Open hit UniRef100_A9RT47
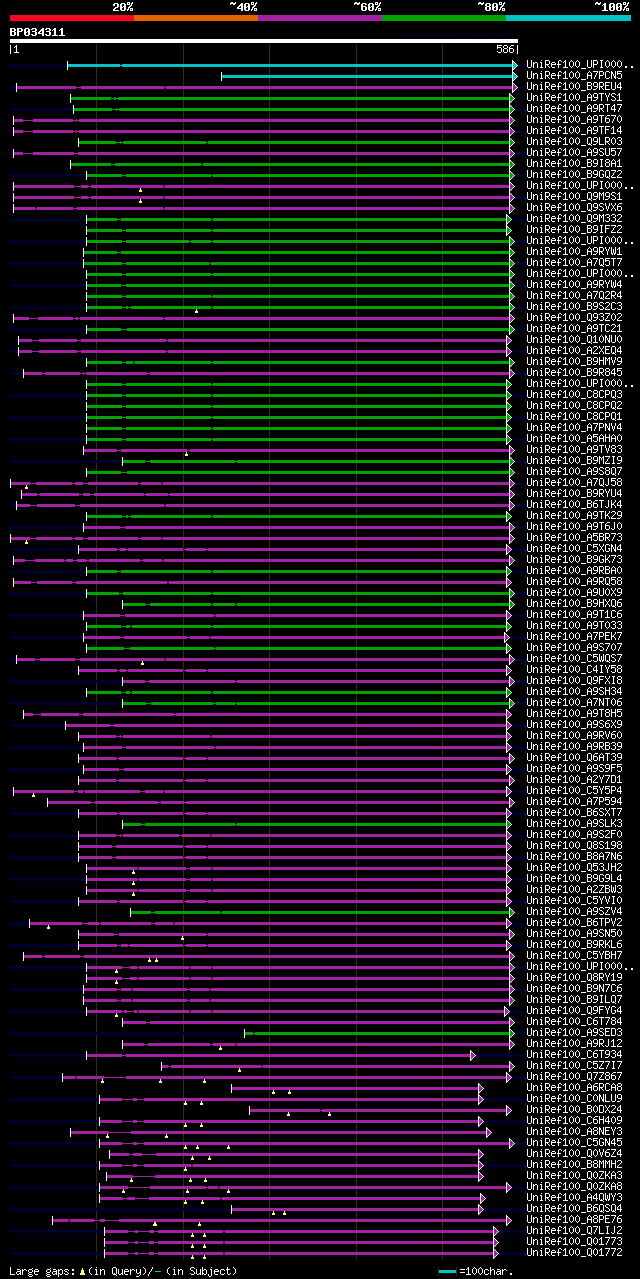The image size is (640, 1279). [574, 108]
